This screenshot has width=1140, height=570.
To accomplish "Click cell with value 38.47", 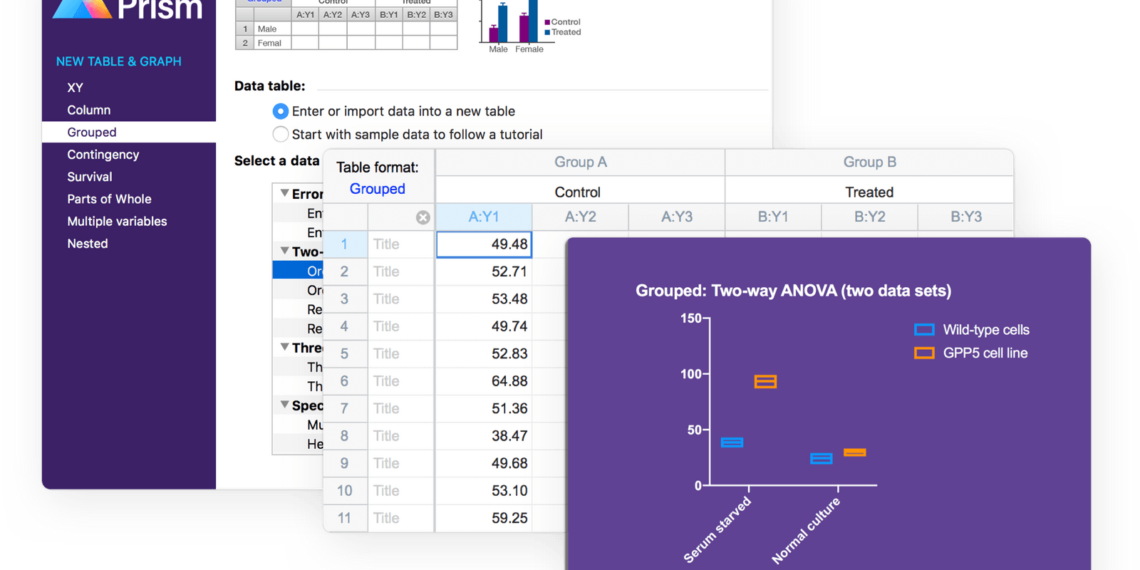I will pos(483,436).
